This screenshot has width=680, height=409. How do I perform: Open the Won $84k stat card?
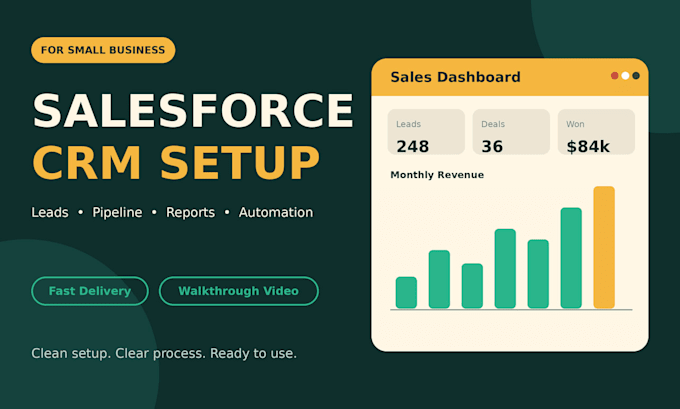(596, 132)
